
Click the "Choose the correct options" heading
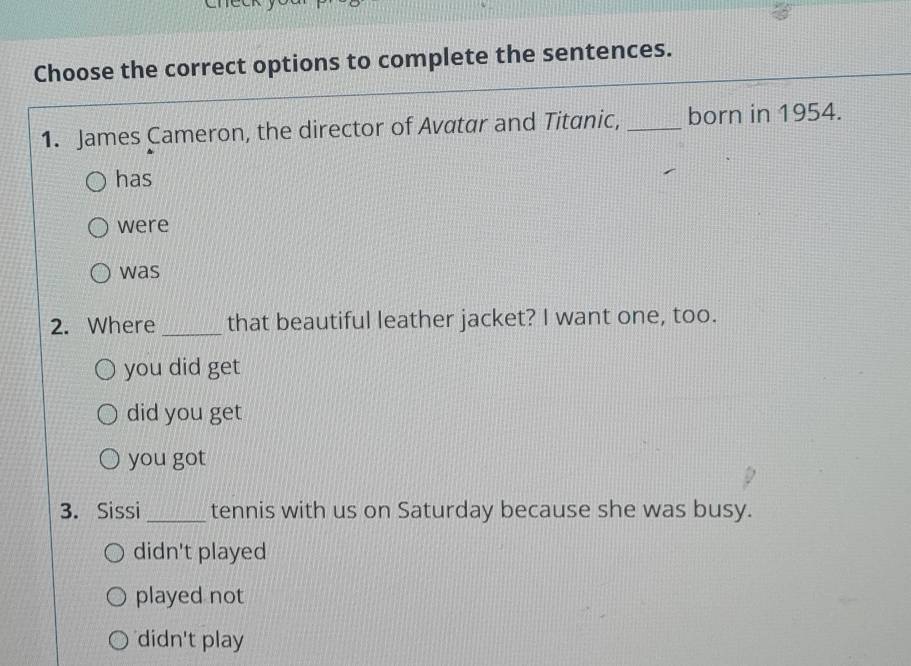pyautogui.click(x=351, y=61)
